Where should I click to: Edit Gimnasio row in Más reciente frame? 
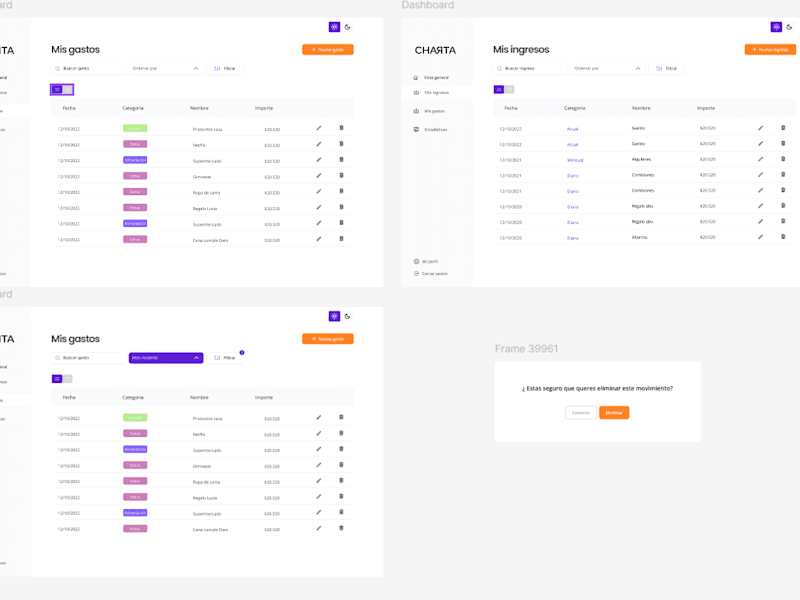tap(319, 465)
